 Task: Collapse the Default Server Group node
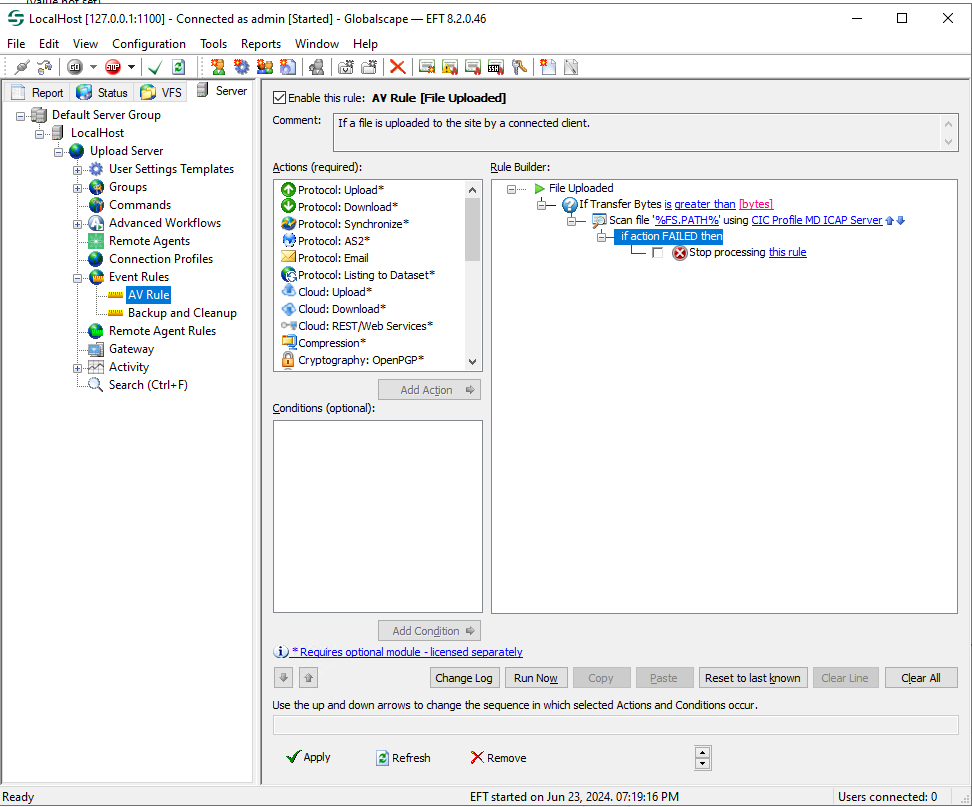coord(20,116)
